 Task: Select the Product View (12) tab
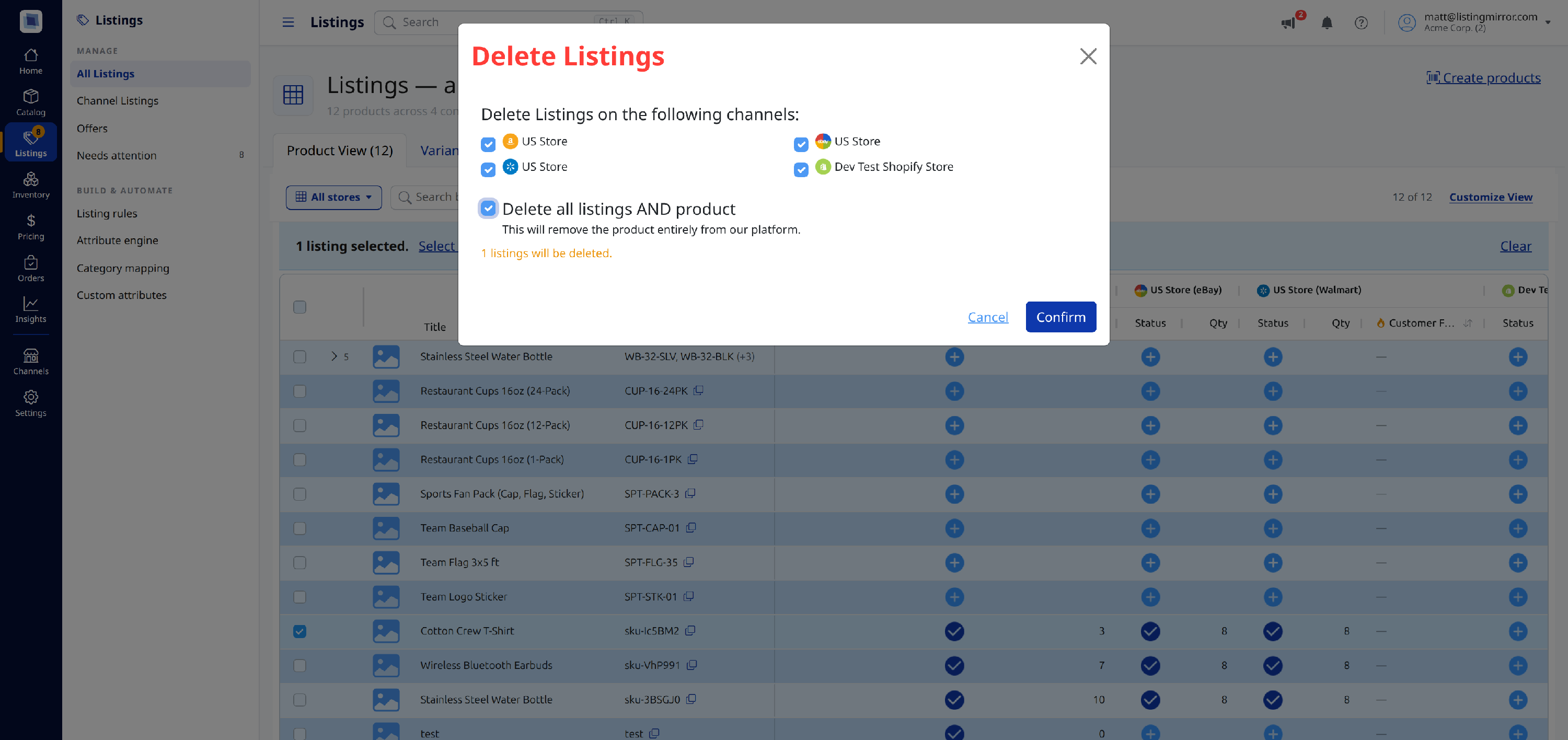[340, 151]
